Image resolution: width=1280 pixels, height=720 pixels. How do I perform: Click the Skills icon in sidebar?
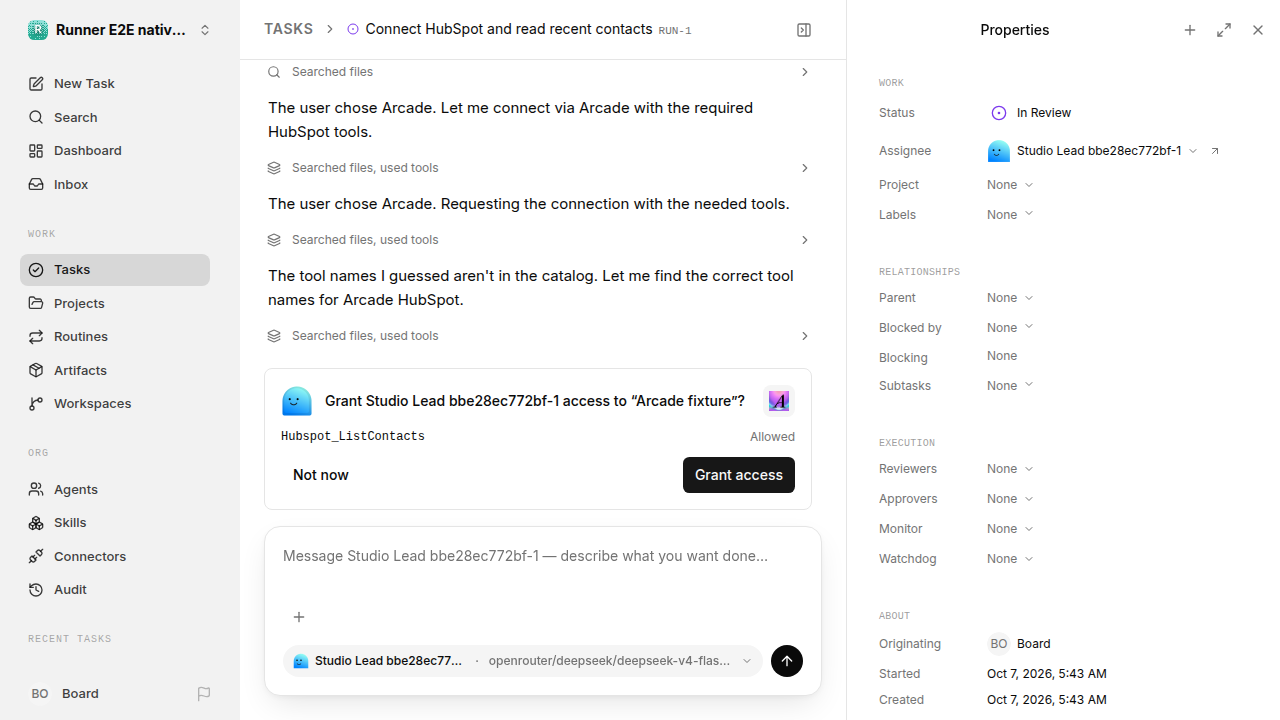coord(36,522)
